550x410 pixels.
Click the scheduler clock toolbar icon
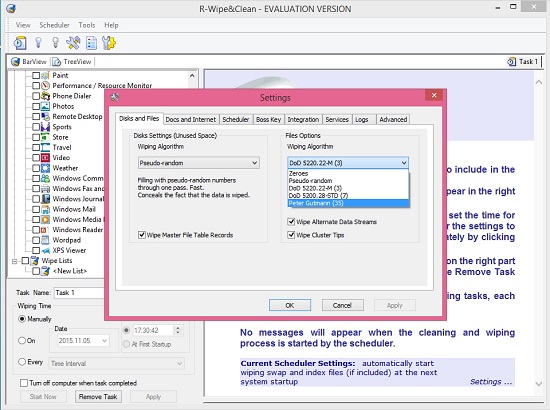[20, 43]
